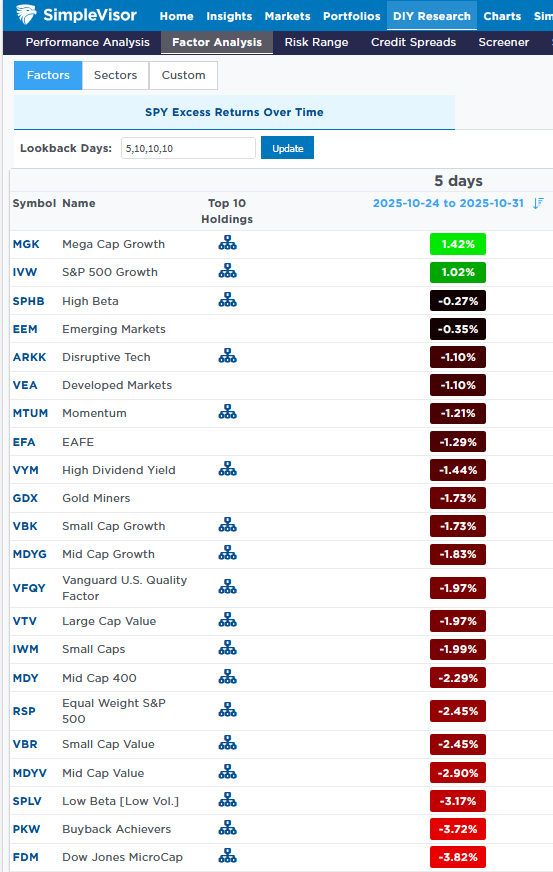Click the Lookback Days input field

pos(188,148)
